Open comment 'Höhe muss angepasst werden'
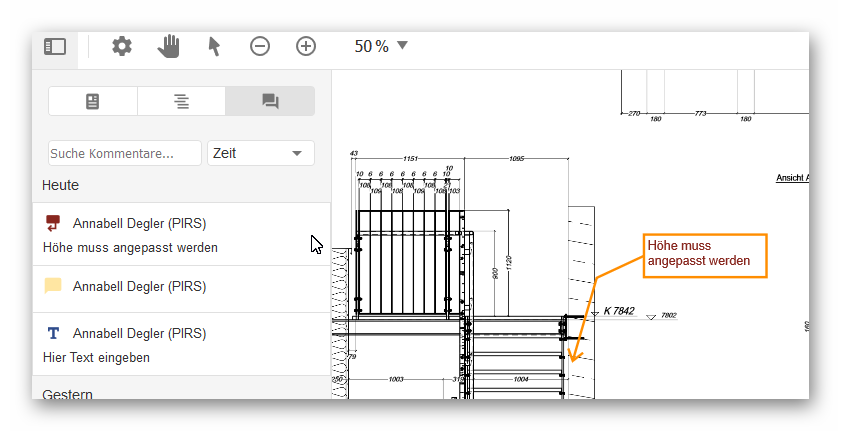 [x=130, y=247]
